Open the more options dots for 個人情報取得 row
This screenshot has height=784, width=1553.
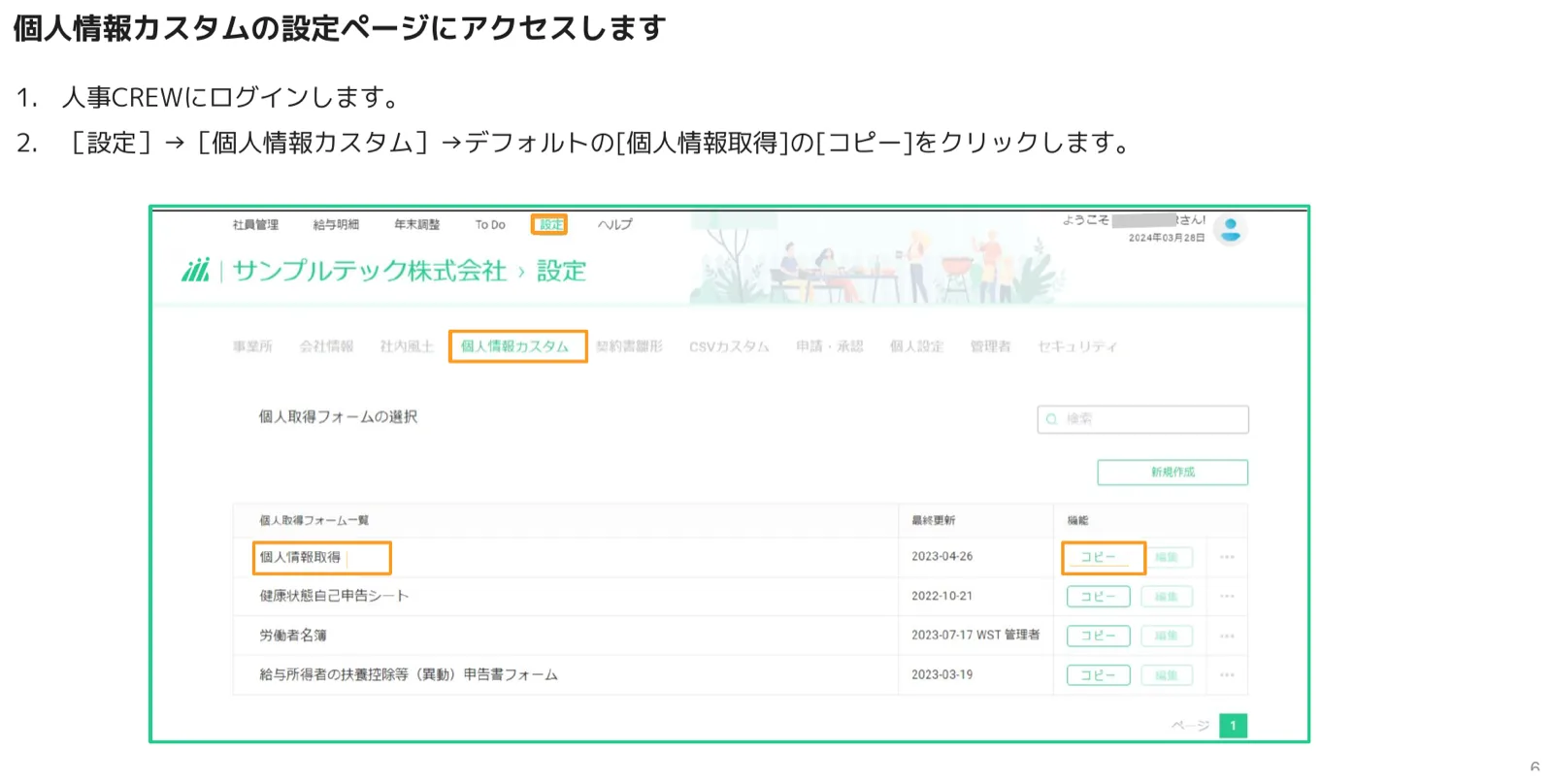tap(1227, 557)
